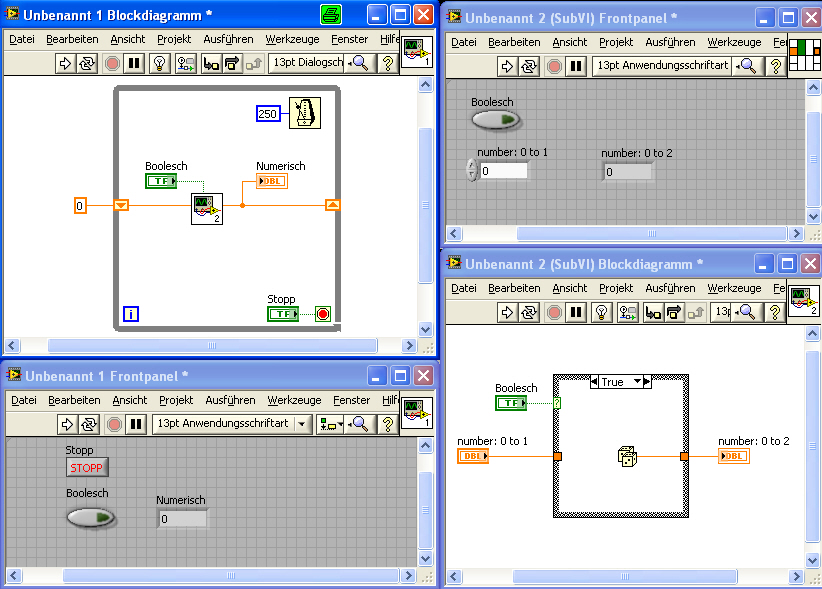Open Werkzeuge menu in Unbenannt 1 Frontpanel

click(x=294, y=400)
